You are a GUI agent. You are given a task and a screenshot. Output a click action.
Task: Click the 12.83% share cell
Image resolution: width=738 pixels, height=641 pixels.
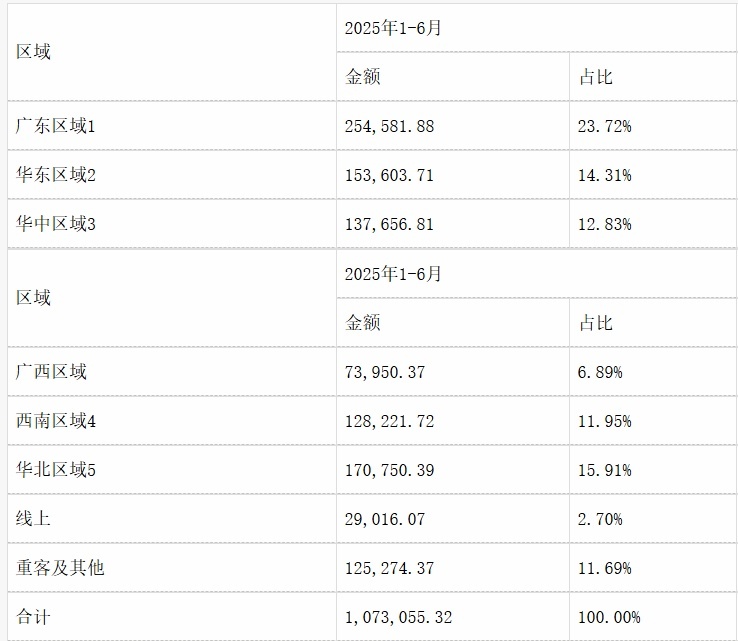click(605, 224)
